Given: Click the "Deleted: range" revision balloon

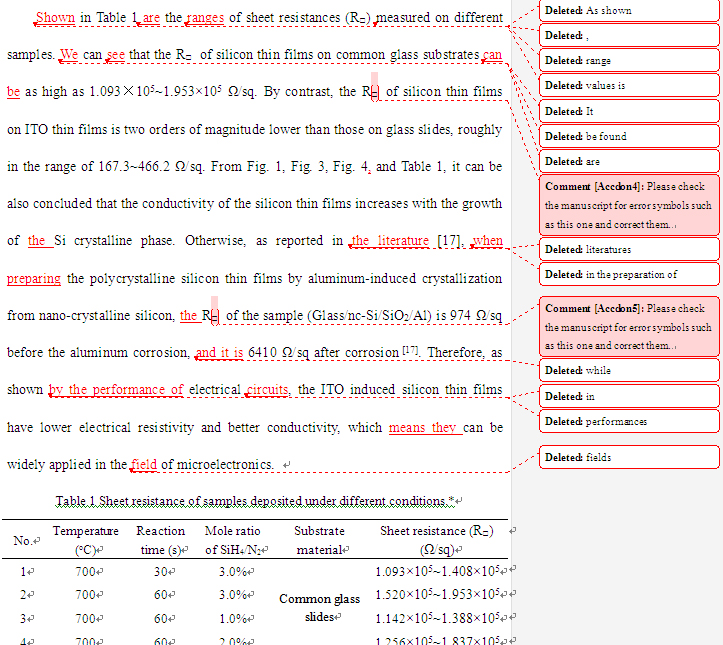Looking at the screenshot, I should [x=629, y=61].
